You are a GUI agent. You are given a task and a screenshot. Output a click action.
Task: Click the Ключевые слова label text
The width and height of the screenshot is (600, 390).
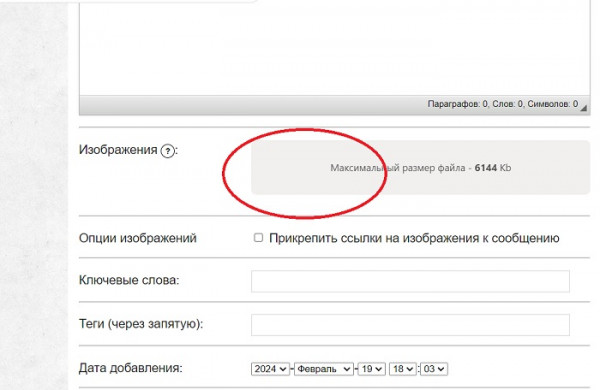click(x=129, y=280)
